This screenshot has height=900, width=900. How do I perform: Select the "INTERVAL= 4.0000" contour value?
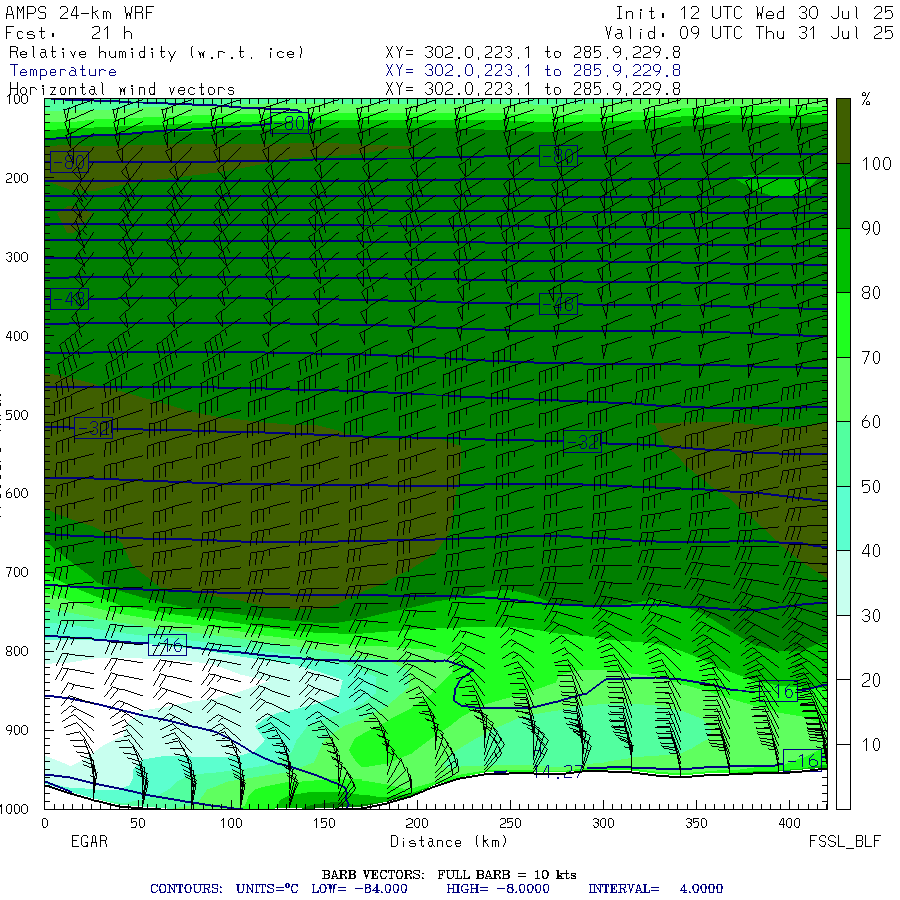click(655, 889)
